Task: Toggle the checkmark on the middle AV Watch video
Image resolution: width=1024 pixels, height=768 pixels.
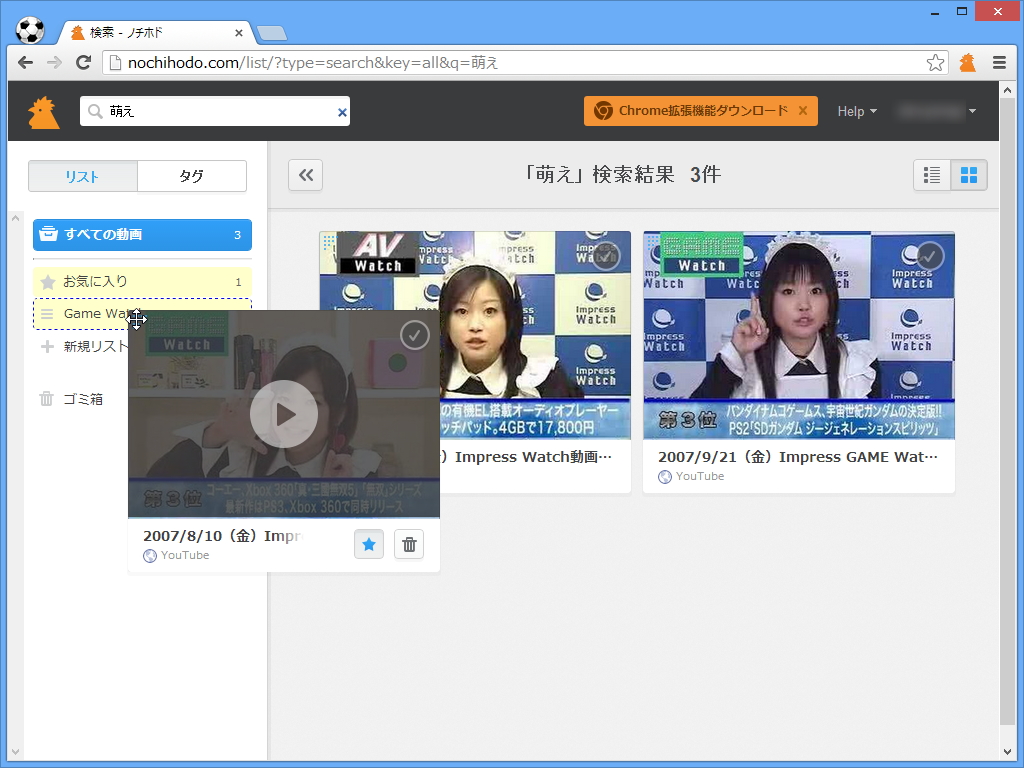Action: pos(606,256)
